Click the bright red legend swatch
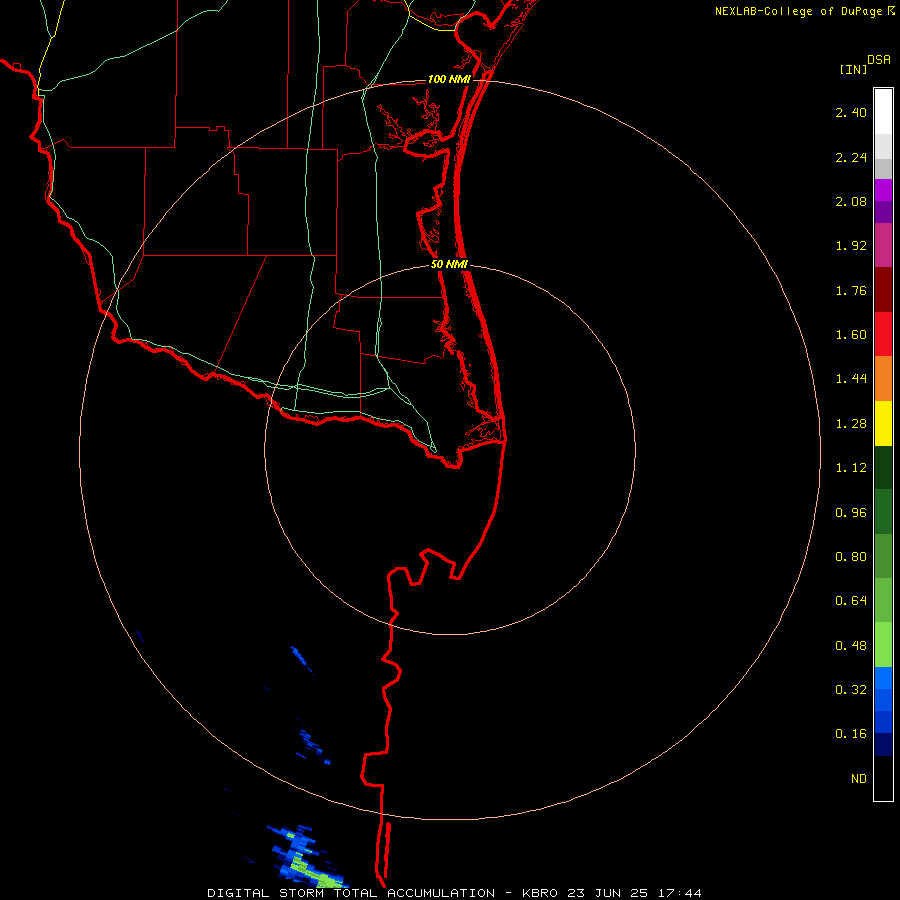Image resolution: width=900 pixels, height=900 pixels. click(883, 334)
